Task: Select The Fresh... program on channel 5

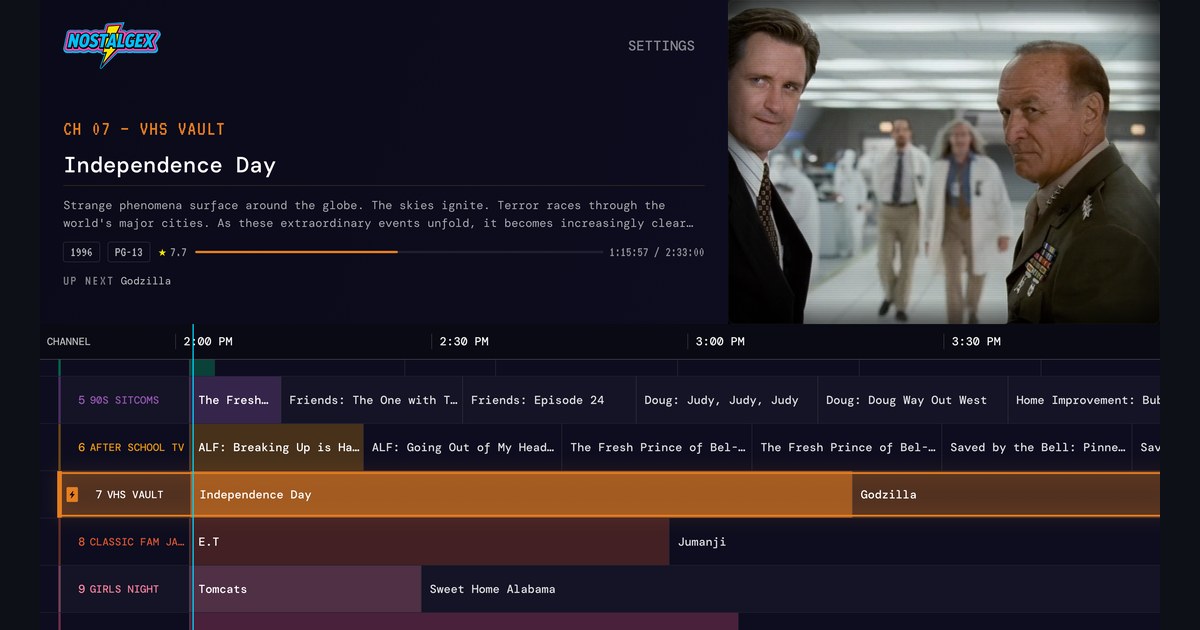Action: click(x=237, y=400)
